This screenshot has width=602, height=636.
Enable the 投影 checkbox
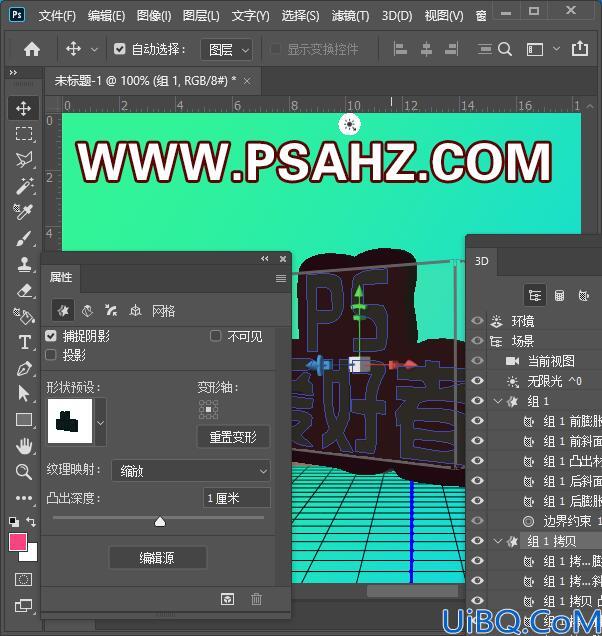tap(51, 355)
